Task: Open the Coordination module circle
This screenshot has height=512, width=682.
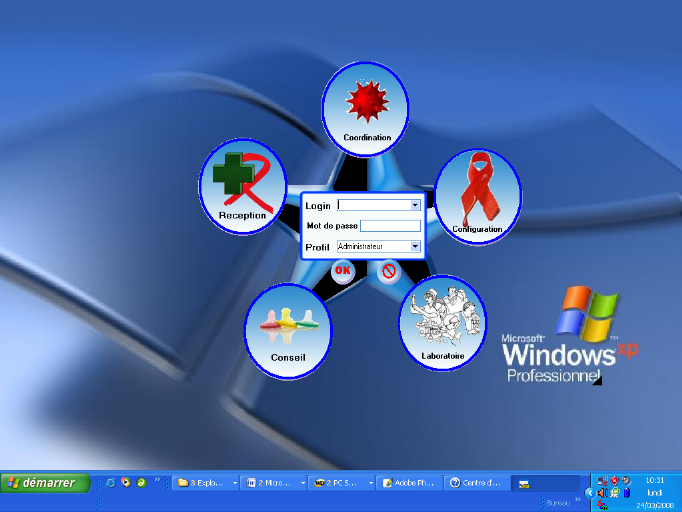Action: point(366,108)
